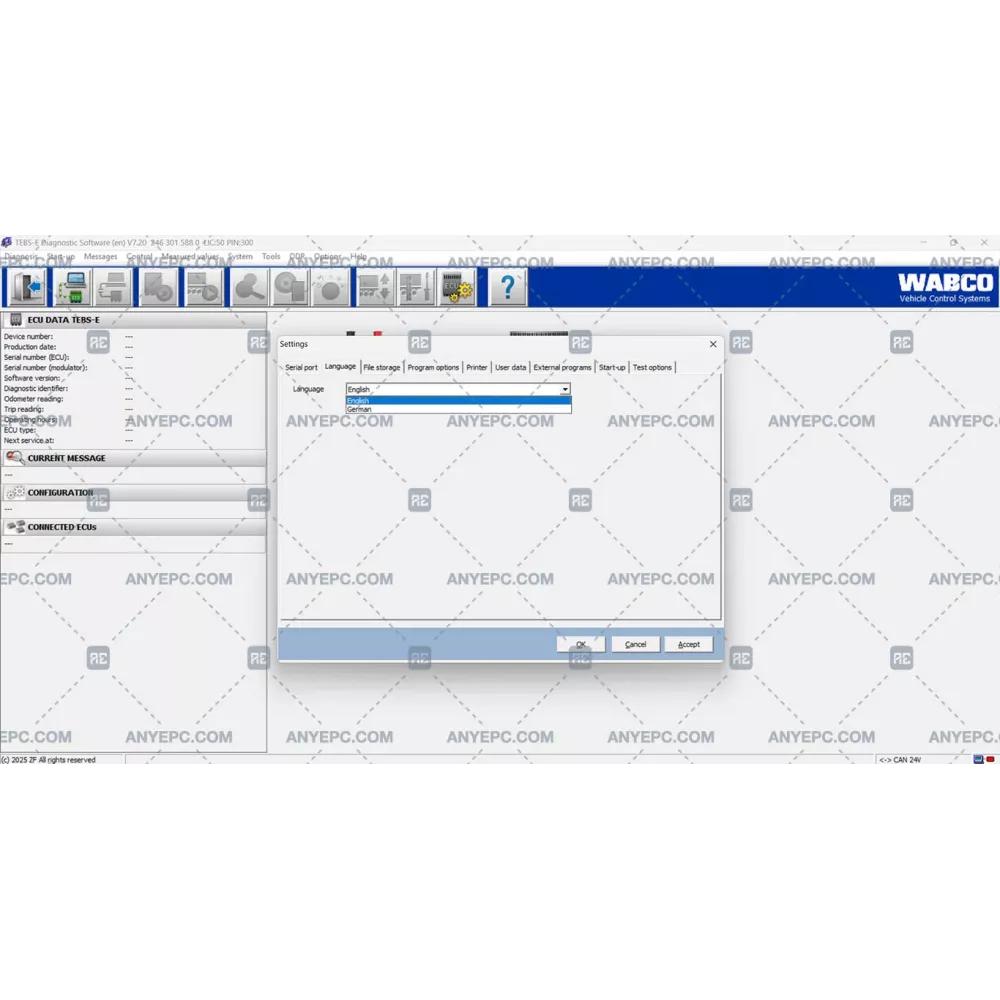Click Cancel in the Settings dialog
Screen dimensions: 1000x1000
click(x=635, y=644)
